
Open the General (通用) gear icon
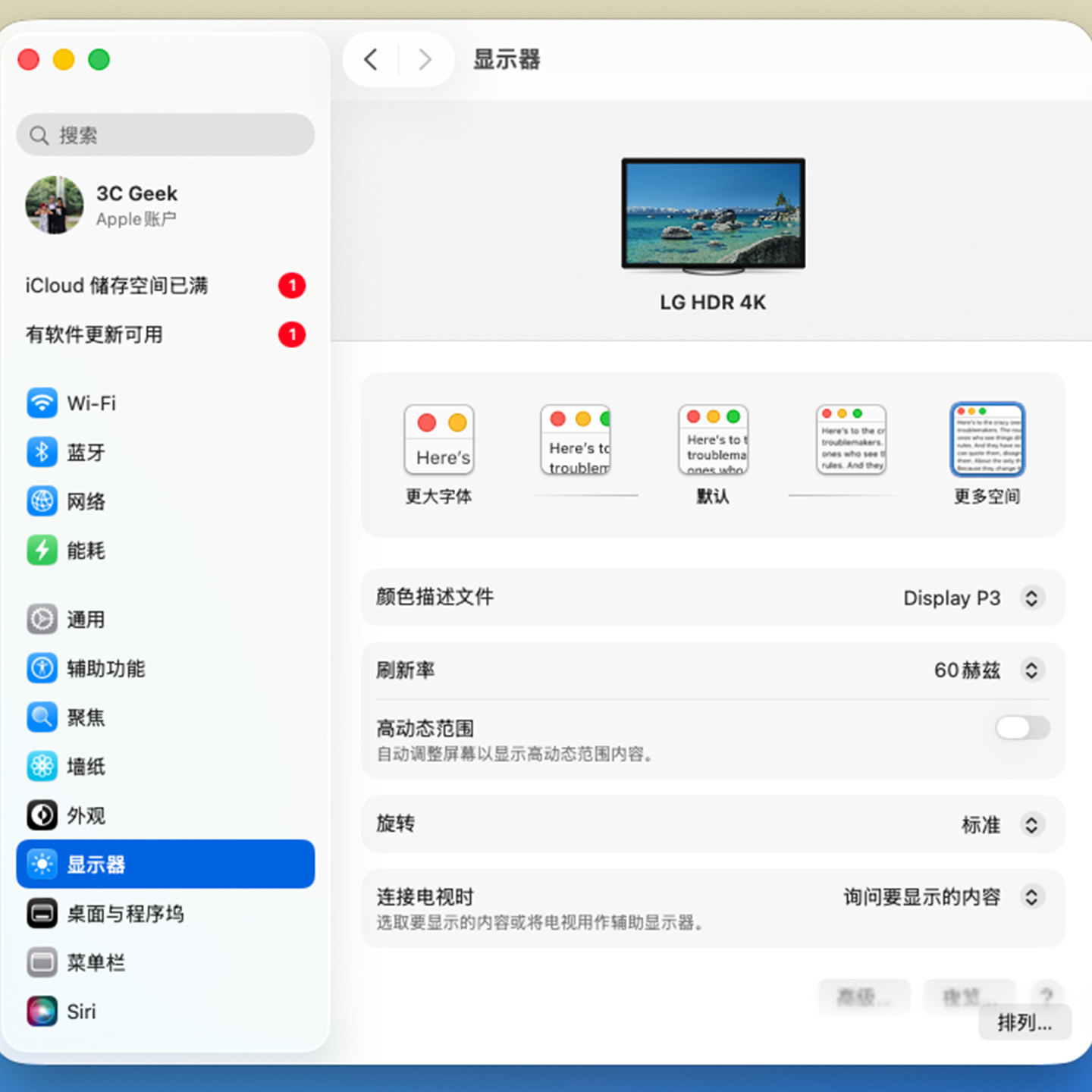(x=42, y=619)
